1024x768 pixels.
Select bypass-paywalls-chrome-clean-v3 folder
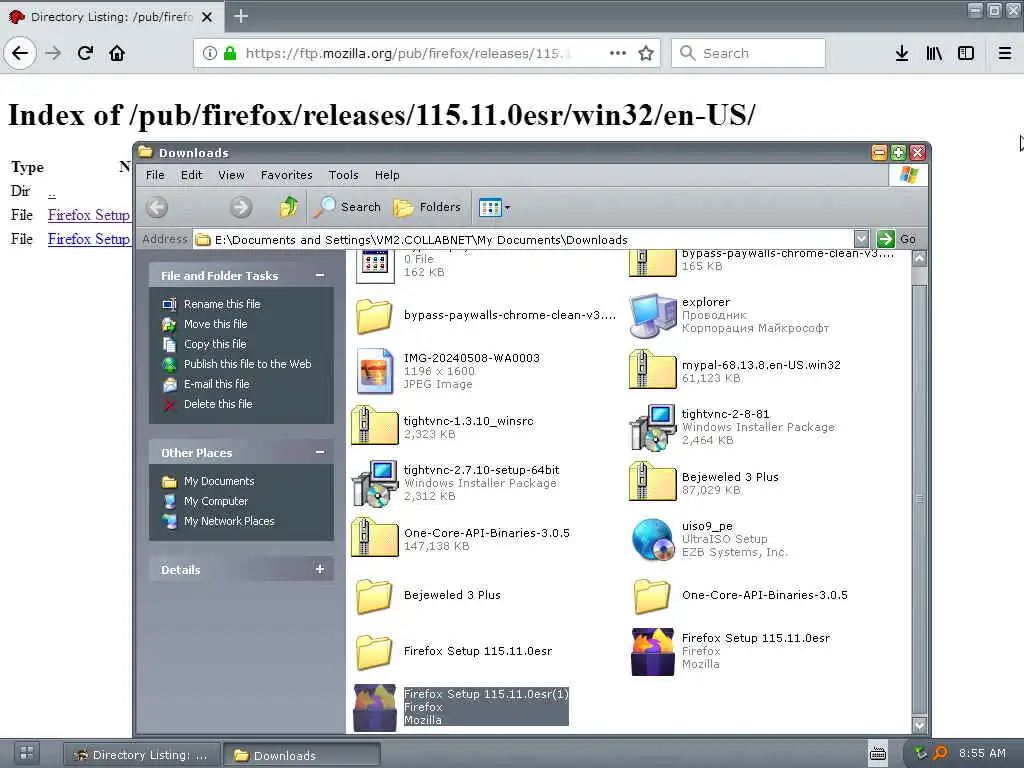pyautogui.click(x=486, y=315)
